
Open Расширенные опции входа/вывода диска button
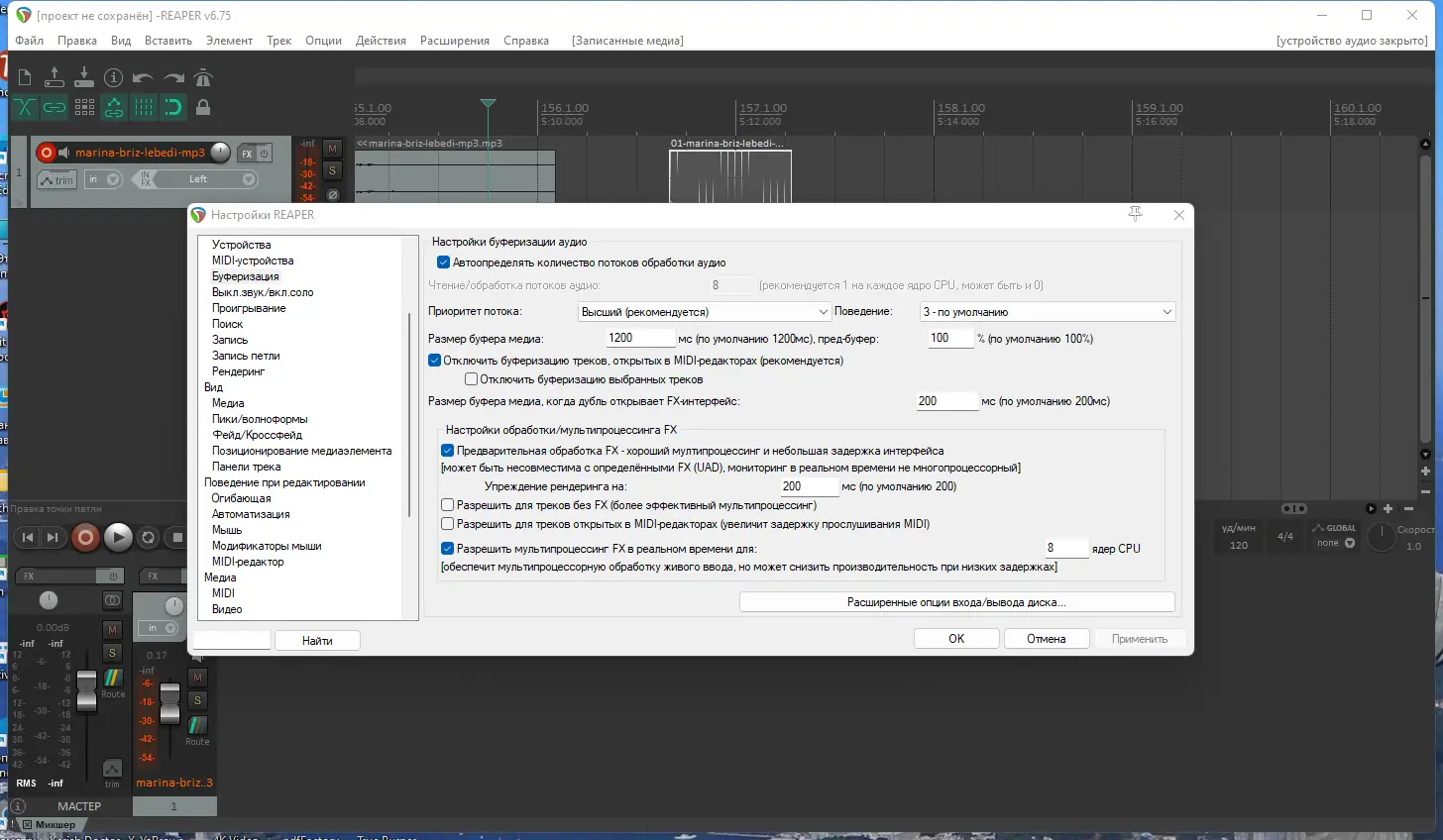click(x=956, y=602)
